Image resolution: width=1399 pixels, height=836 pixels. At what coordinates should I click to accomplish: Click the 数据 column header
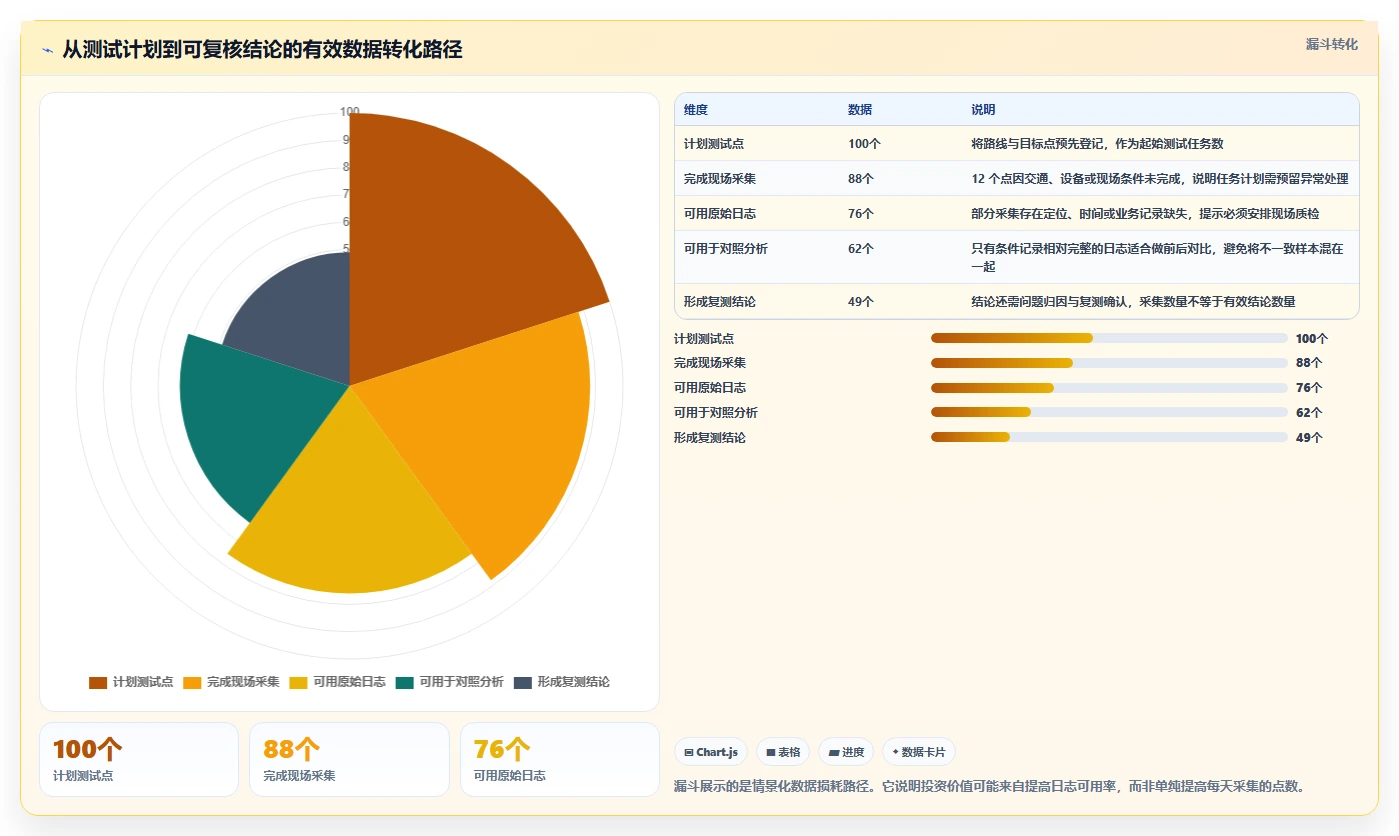860,110
